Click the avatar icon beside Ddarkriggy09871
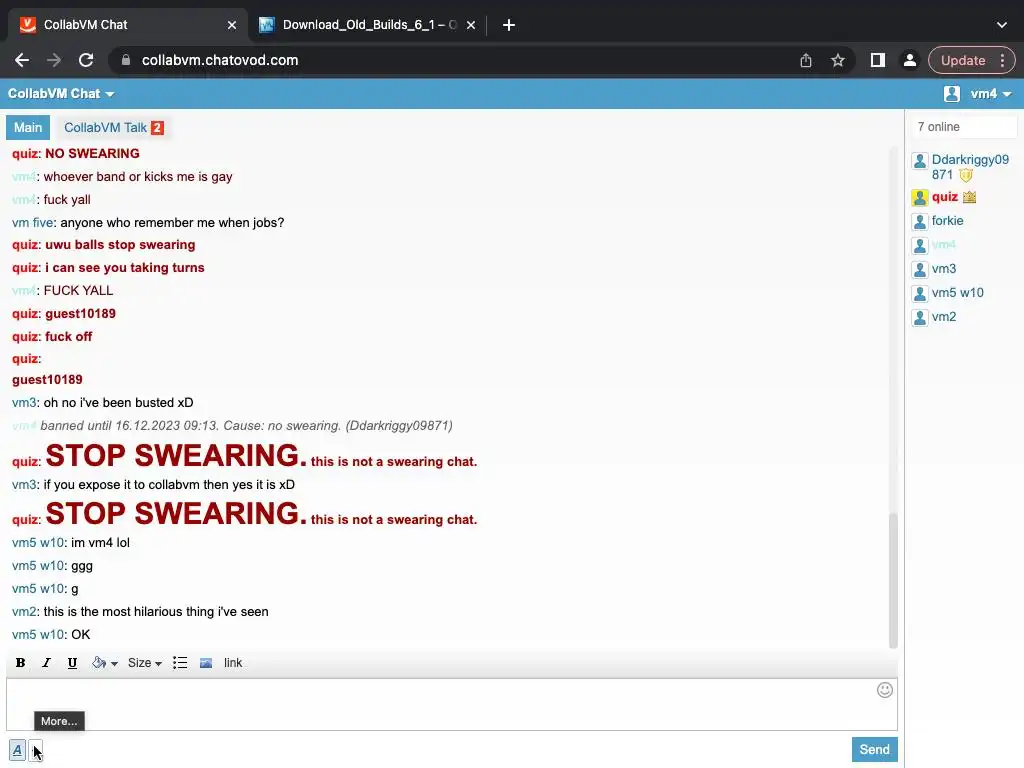This screenshot has width=1024, height=768. (920, 161)
